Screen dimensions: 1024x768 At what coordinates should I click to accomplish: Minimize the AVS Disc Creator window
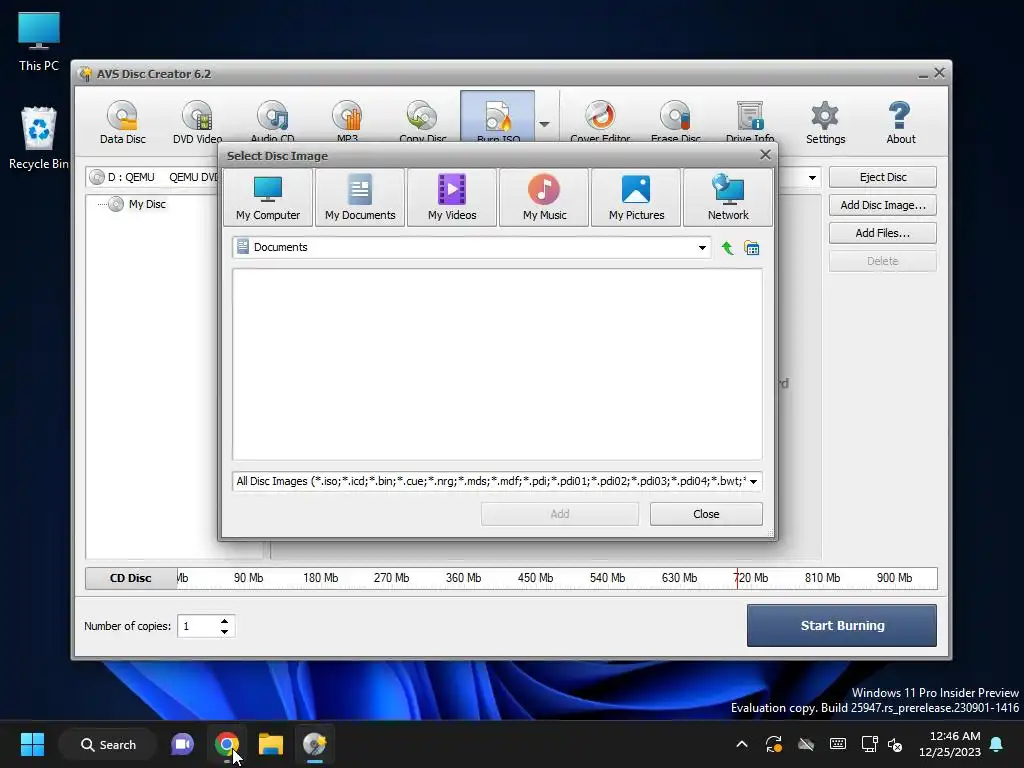[x=923, y=74]
